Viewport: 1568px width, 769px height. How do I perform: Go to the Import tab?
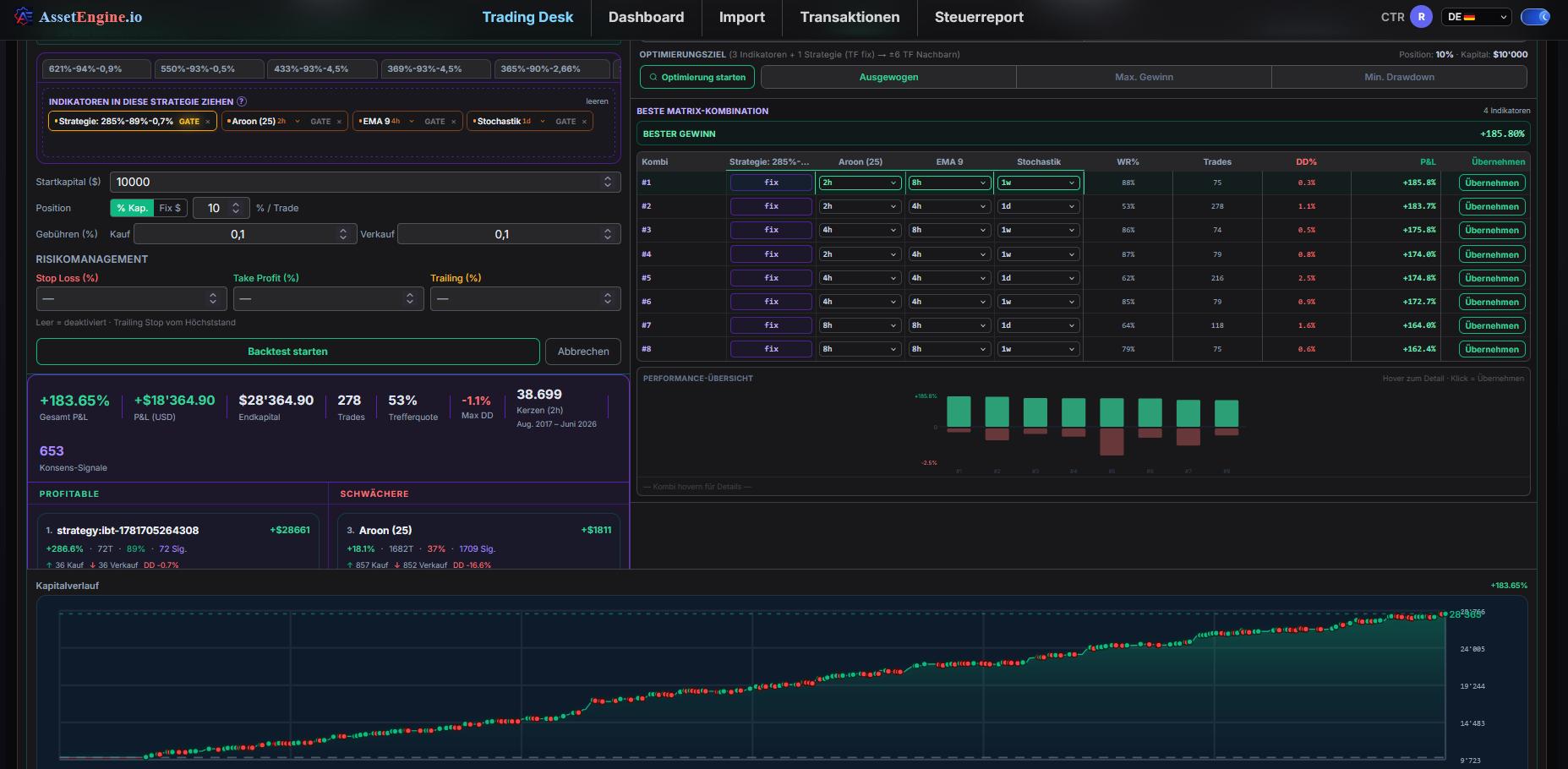(741, 17)
